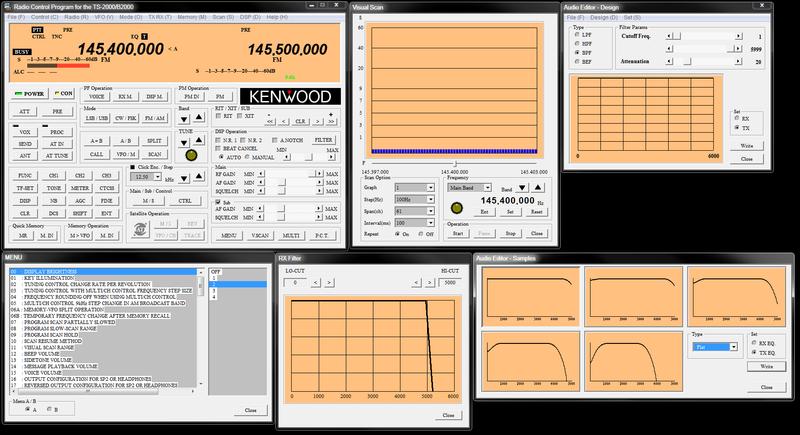Click the Attenuation slider thumb in Audio Editor

pos(687,61)
